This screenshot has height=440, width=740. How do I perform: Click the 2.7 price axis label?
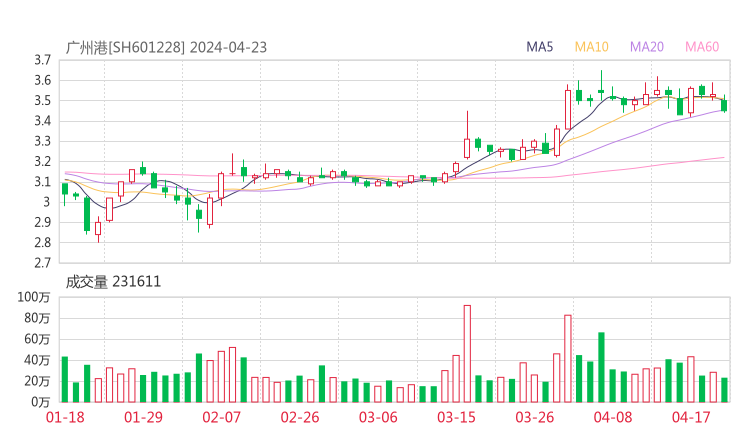[x=42, y=262]
